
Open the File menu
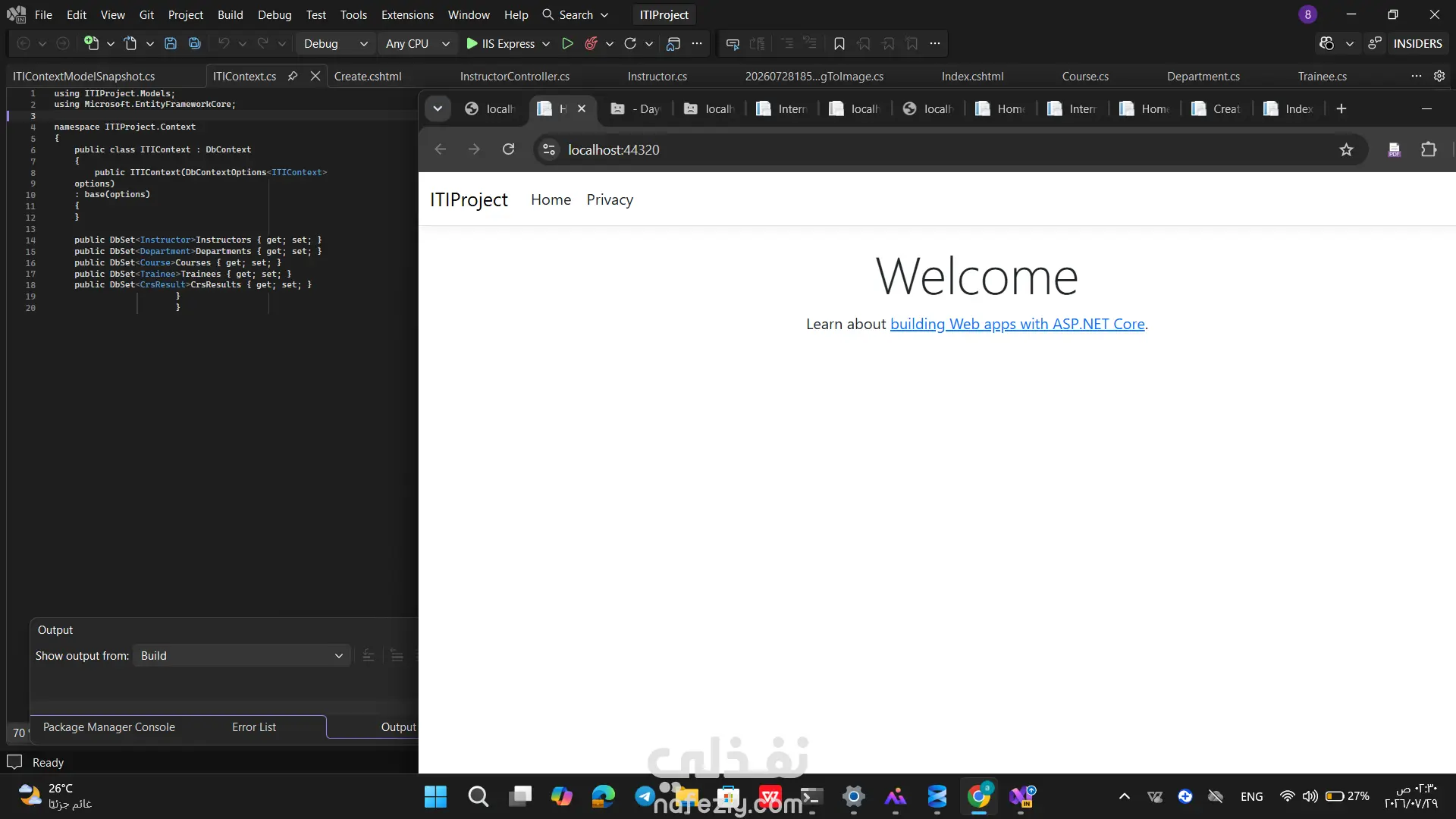[x=43, y=14]
